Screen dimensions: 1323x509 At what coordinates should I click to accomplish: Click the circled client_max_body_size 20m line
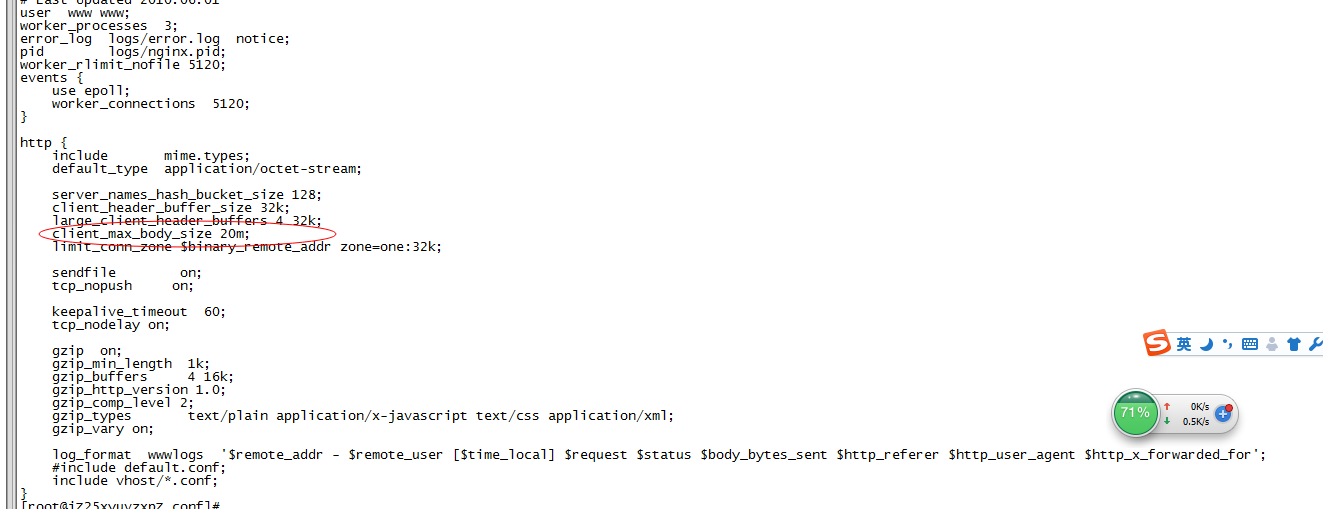(x=150, y=233)
